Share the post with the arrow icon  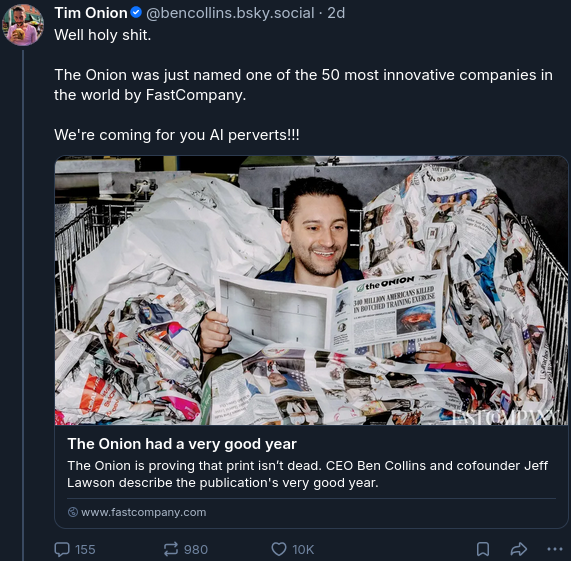click(519, 549)
